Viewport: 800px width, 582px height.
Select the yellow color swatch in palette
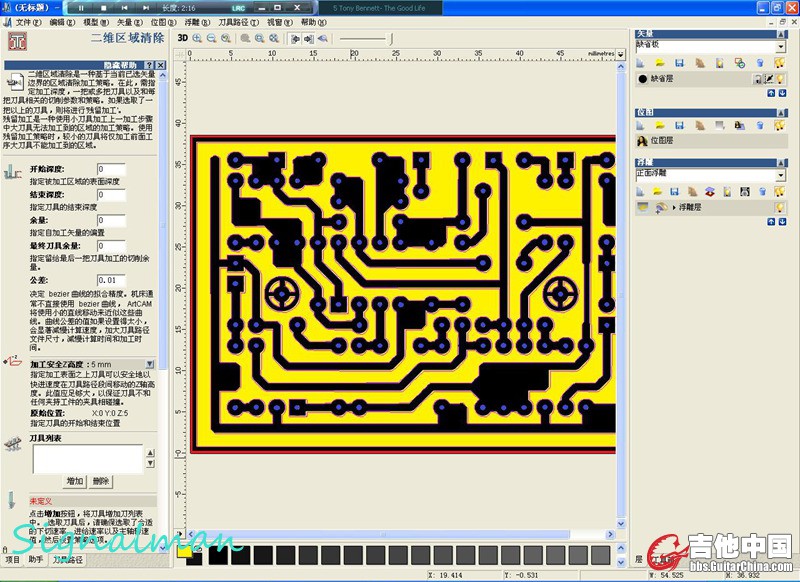tap(185, 549)
